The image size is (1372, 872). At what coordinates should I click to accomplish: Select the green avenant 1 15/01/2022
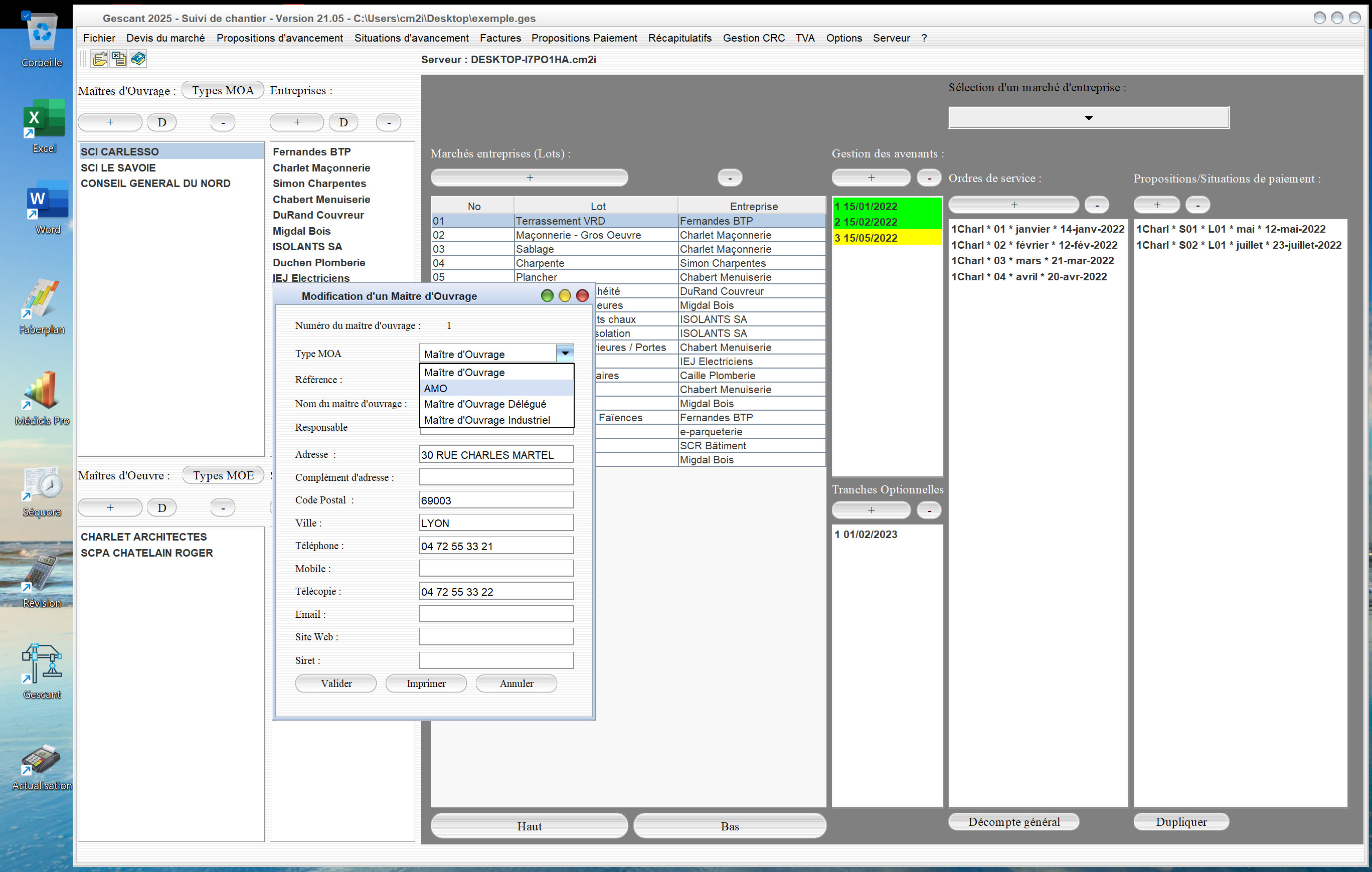[887, 206]
